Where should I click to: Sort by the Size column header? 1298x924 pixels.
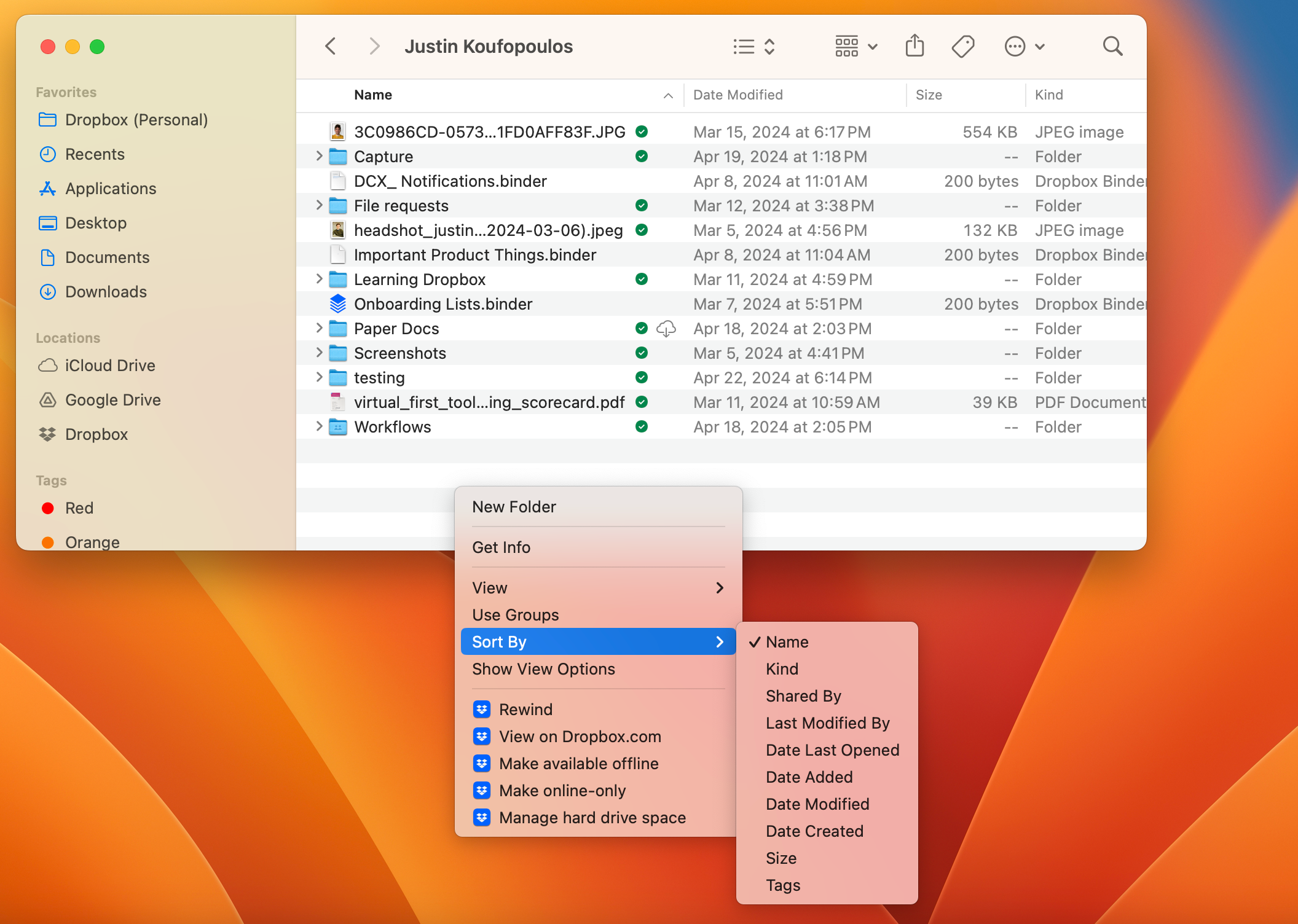coord(966,95)
